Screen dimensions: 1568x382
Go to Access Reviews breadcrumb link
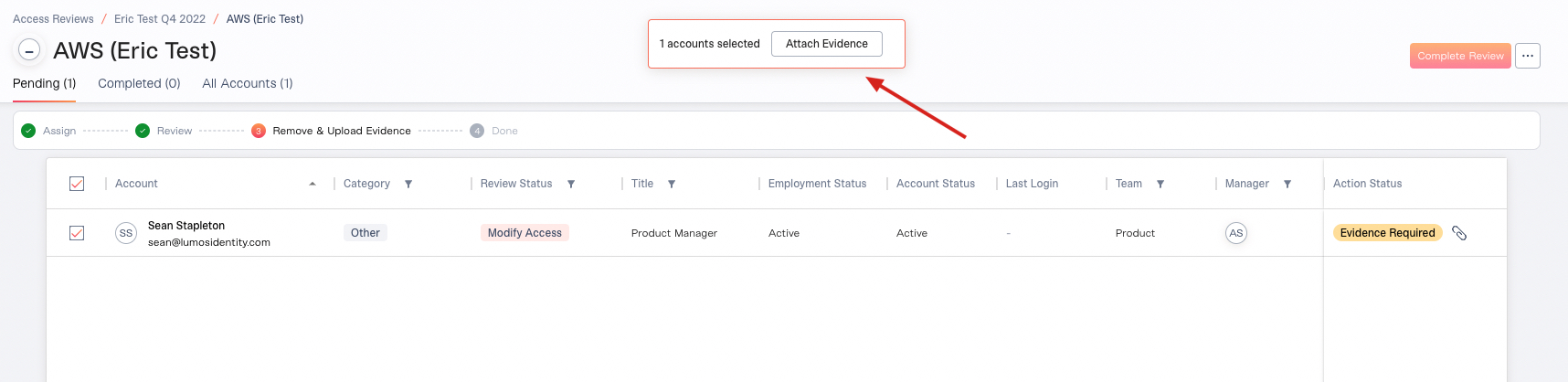tap(53, 19)
